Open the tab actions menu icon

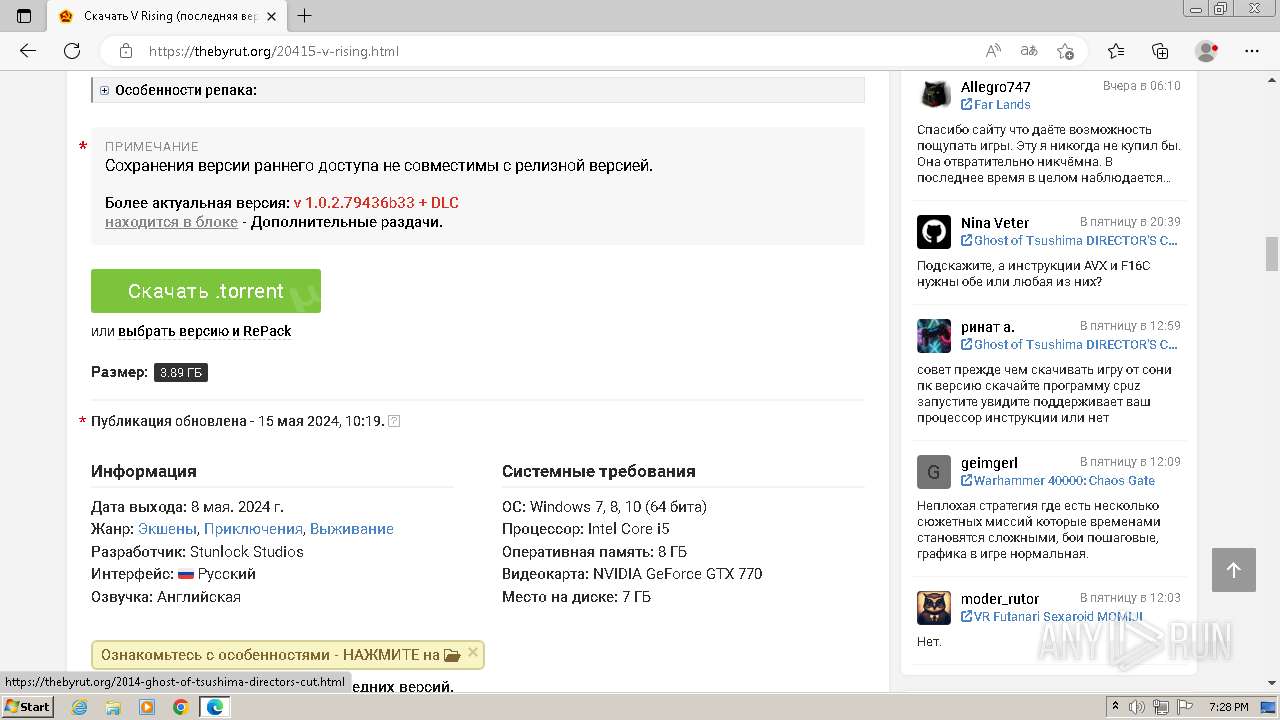click(x=24, y=16)
